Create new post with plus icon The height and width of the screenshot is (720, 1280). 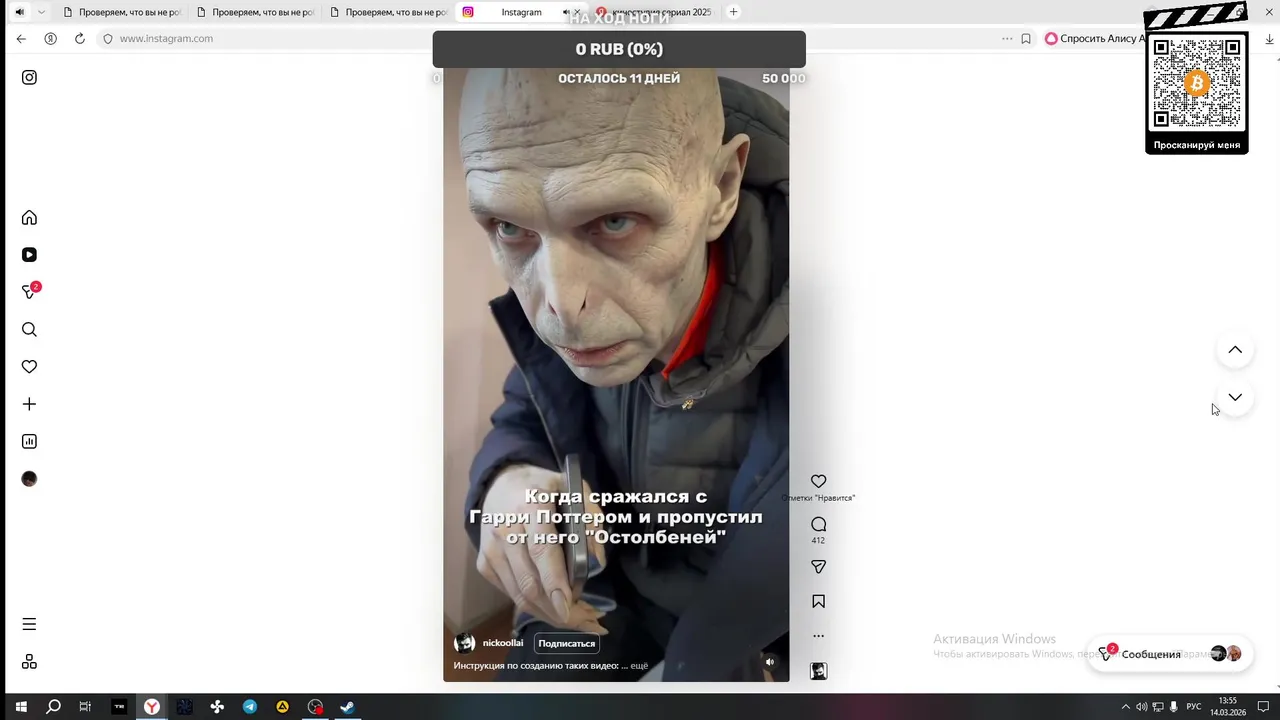pos(29,404)
